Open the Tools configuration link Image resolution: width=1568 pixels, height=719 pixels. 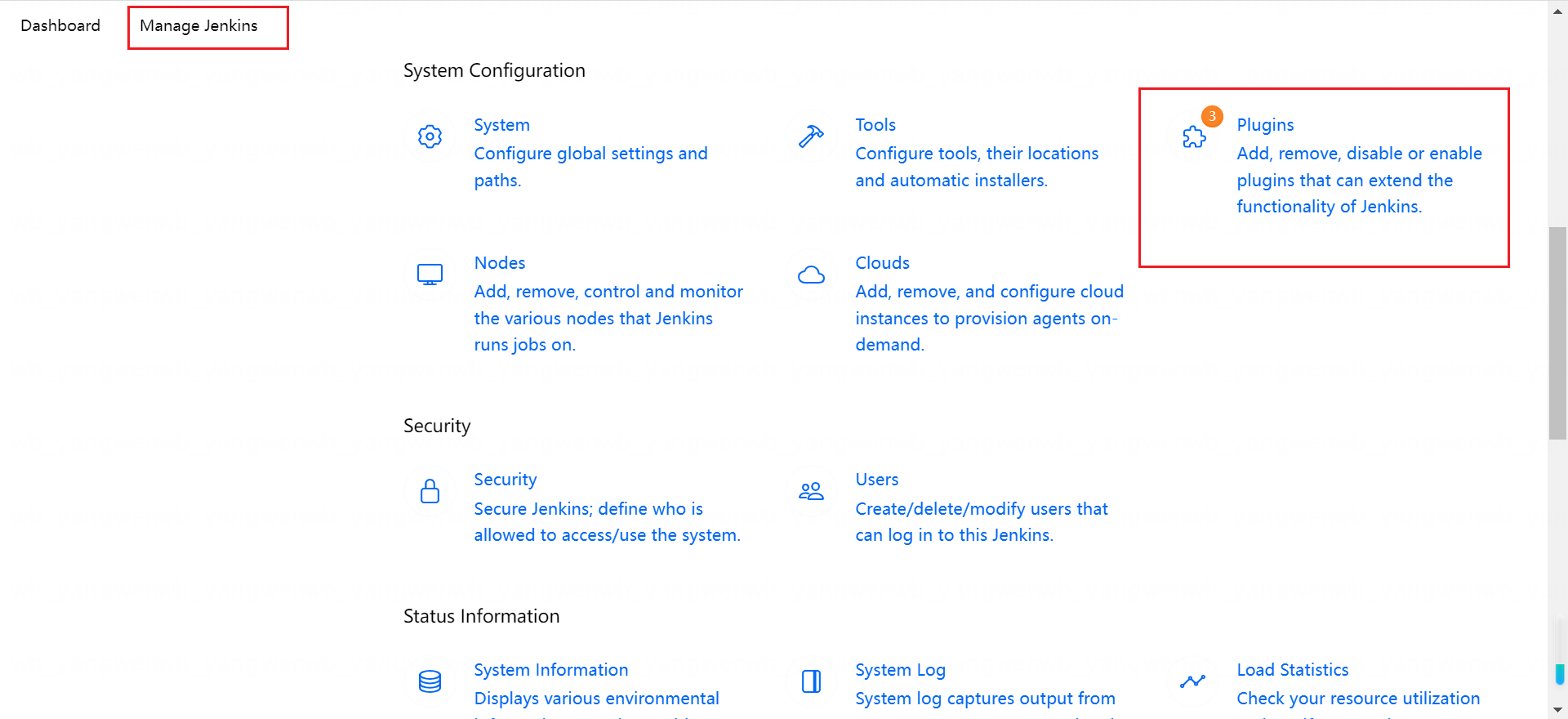coord(875,125)
